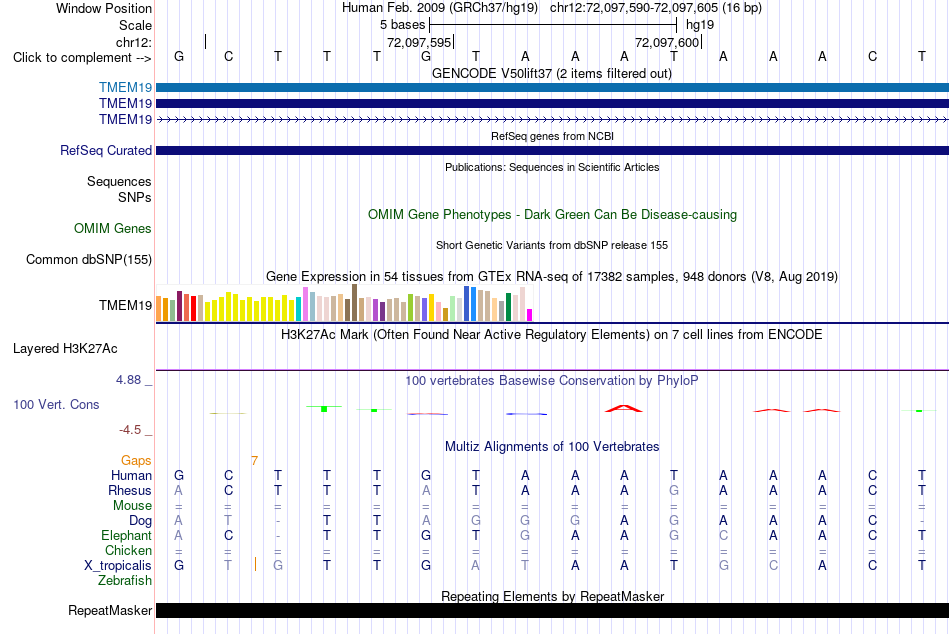Viewport: 950px width, 634px height.
Task: Click the 'OMIM Genes' track label
Action: 113,229
